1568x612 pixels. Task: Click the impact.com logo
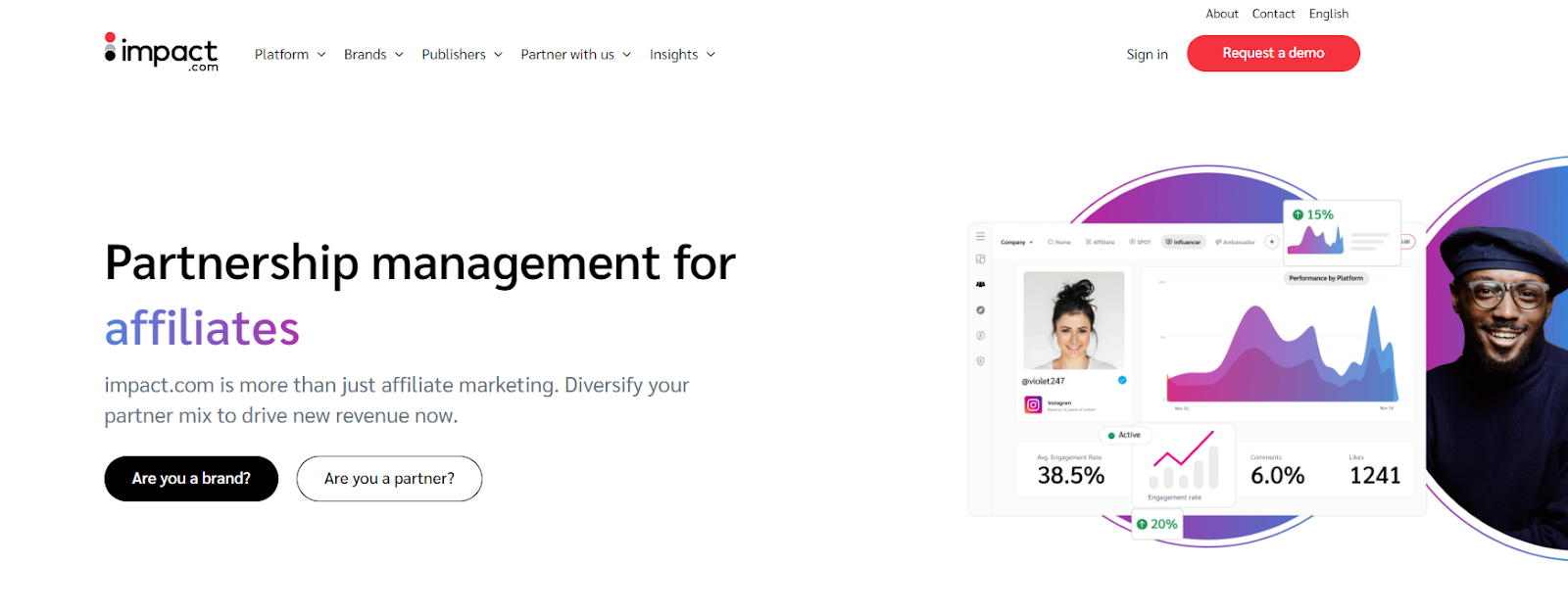pyautogui.click(x=162, y=52)
